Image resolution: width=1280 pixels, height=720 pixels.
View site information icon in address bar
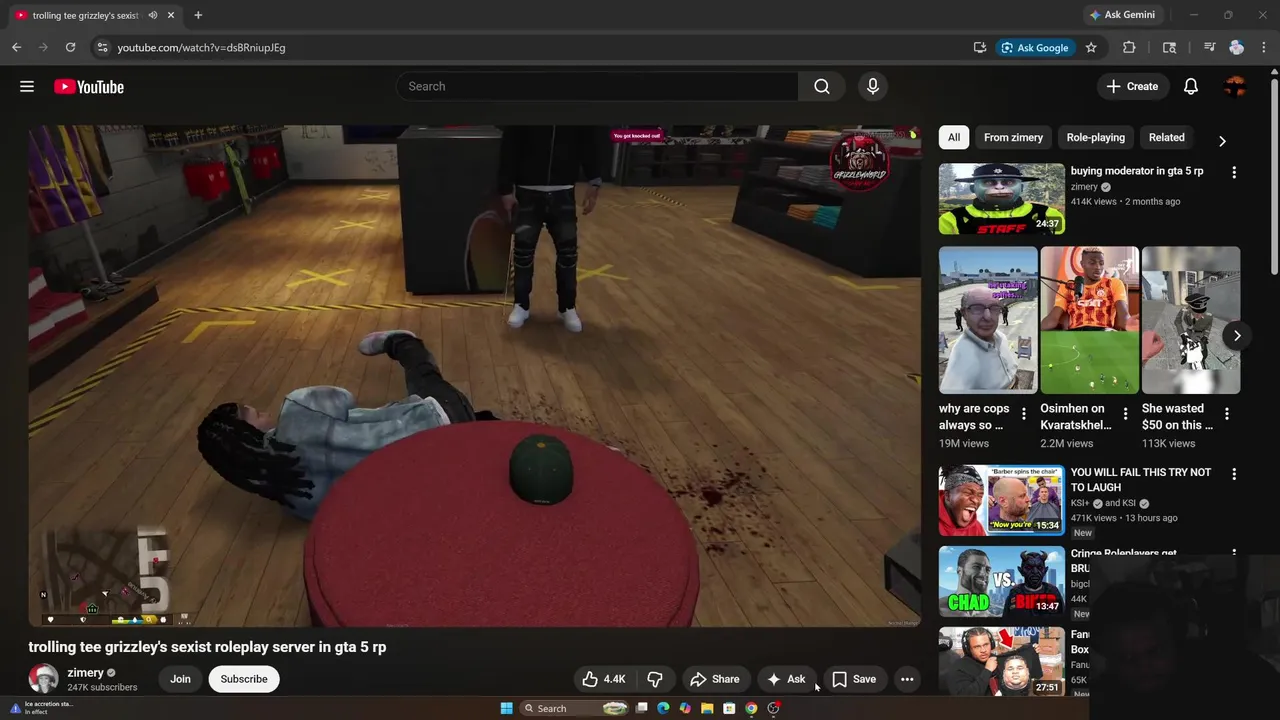point(101,47)
